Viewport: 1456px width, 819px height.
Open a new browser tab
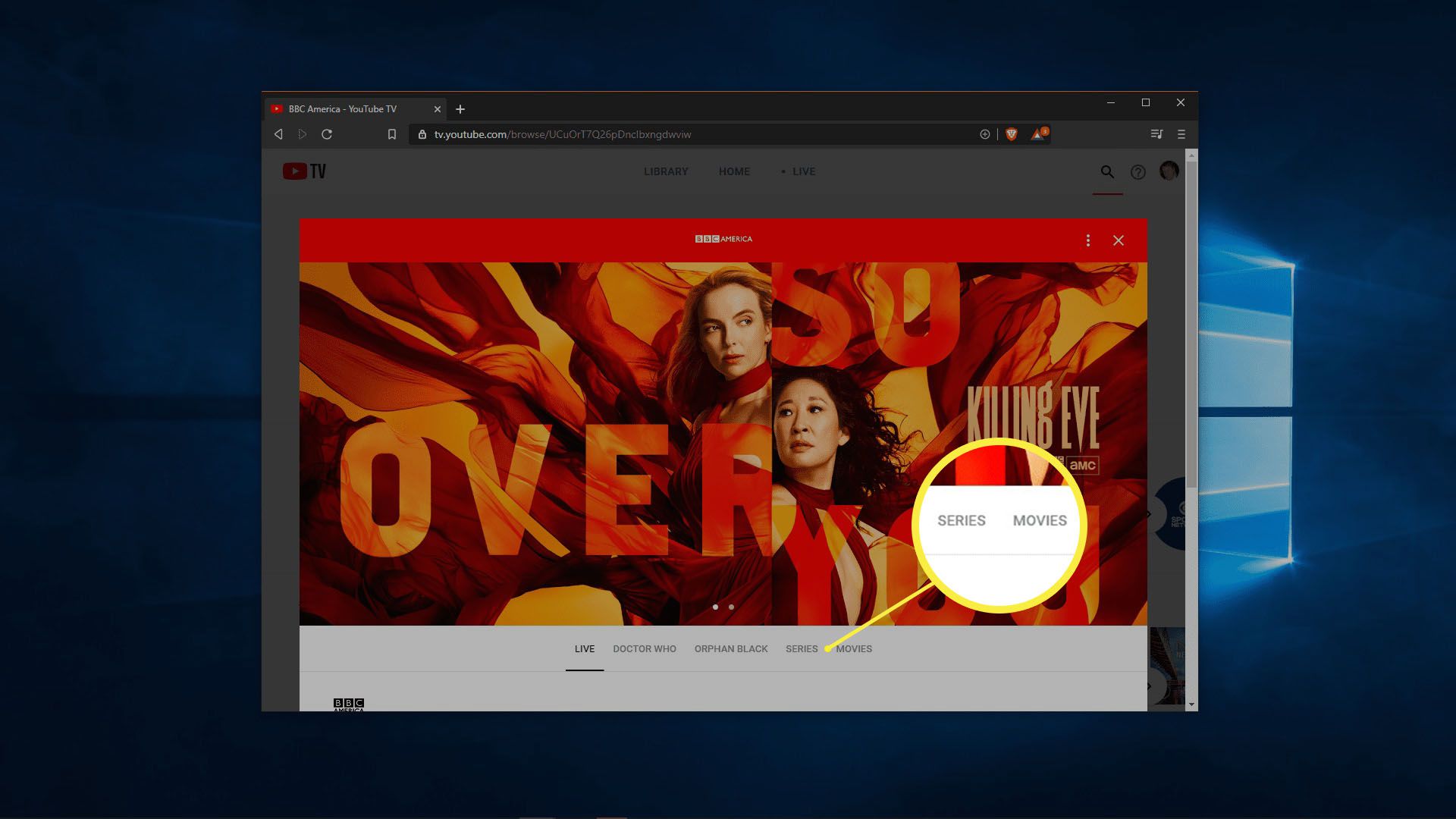460,109
